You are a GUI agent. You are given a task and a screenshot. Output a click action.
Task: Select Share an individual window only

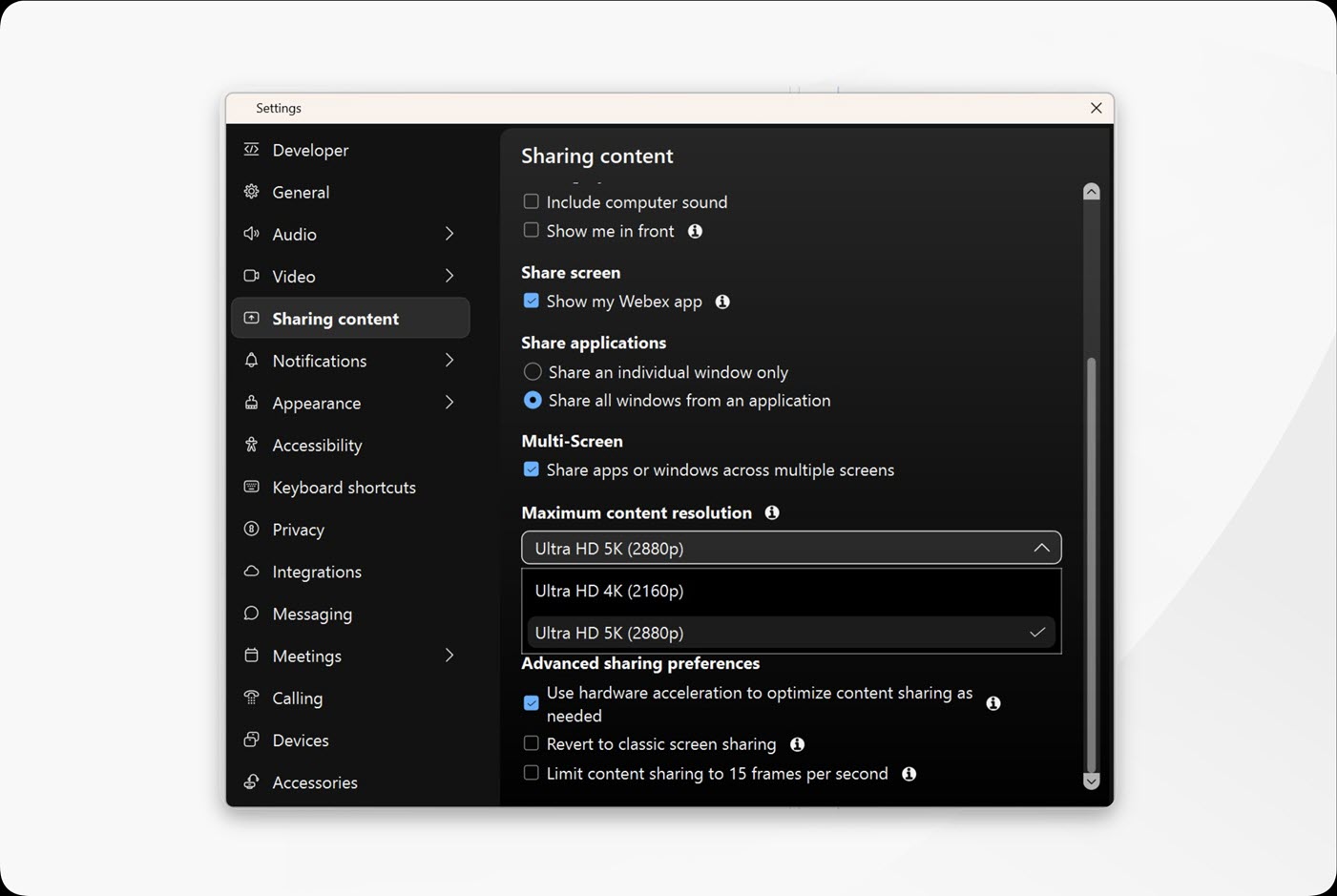pyautogui.click(x=533, y=371)
